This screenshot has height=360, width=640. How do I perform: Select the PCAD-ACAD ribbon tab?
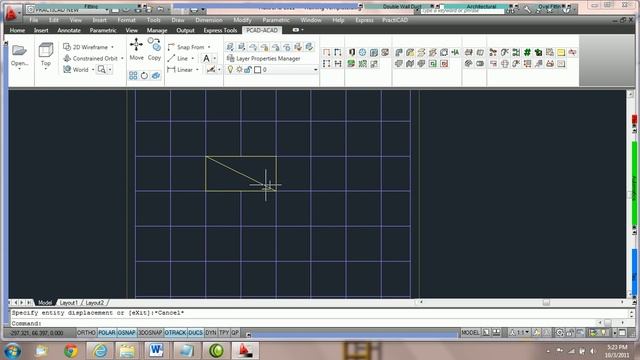pyautogui.click(x=262, y=30)
